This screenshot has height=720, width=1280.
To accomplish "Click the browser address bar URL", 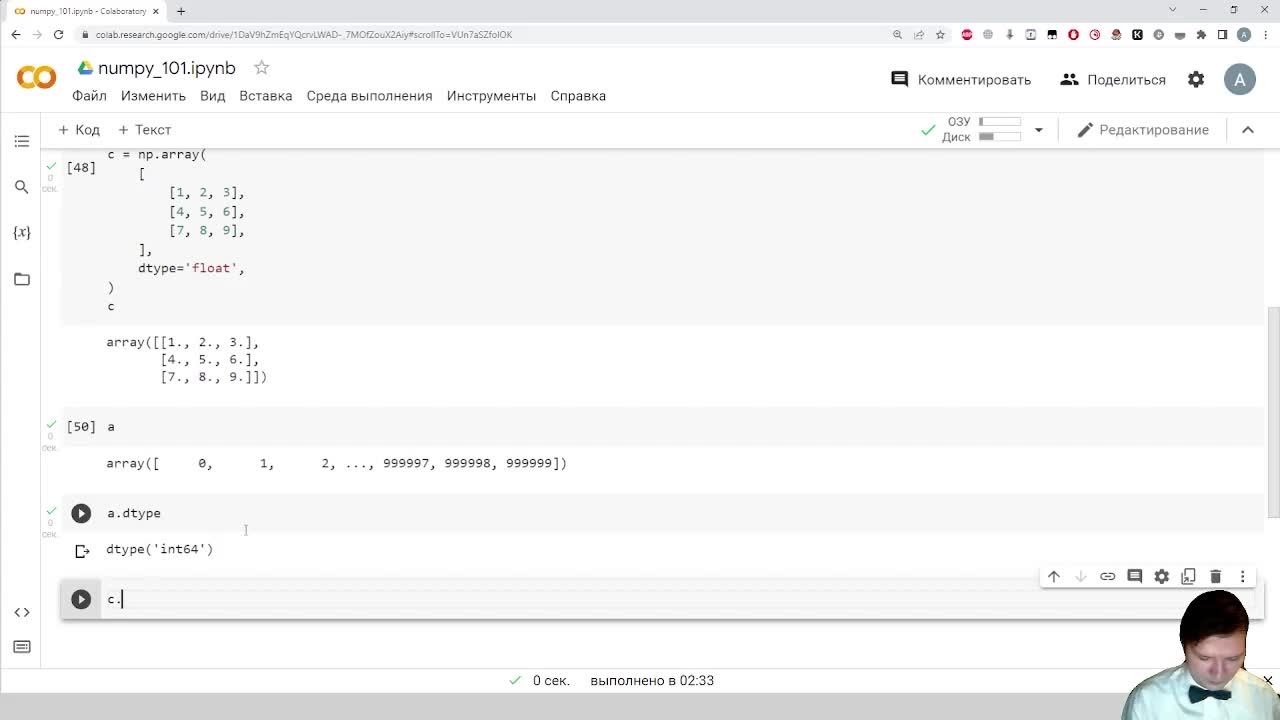I will pyautogui.click(x=304, y=34).
